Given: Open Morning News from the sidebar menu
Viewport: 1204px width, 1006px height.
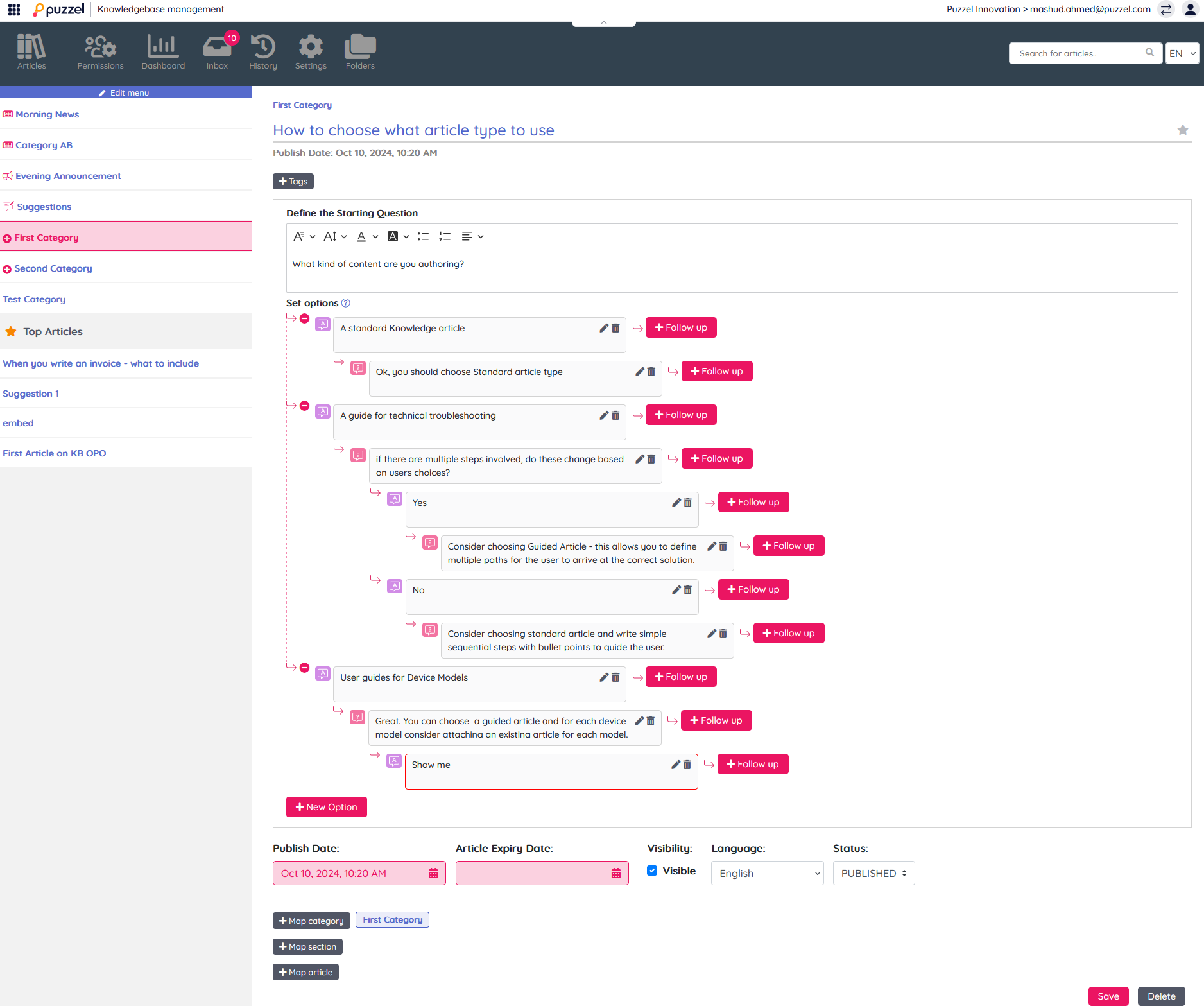Looking at the screenshot, I should 47,114.
